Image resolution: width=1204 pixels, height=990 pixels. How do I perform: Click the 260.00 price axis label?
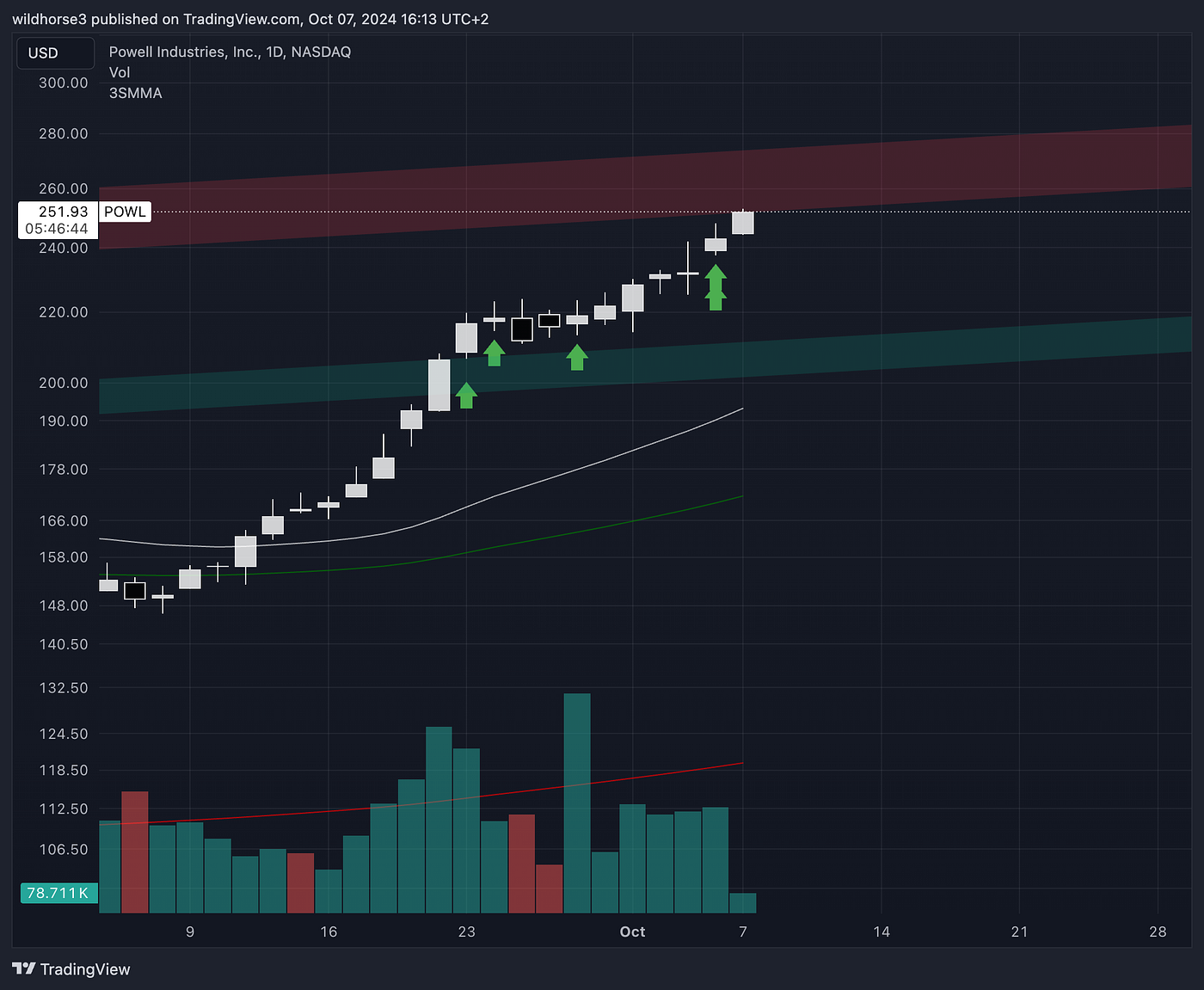tap(64, 188)
